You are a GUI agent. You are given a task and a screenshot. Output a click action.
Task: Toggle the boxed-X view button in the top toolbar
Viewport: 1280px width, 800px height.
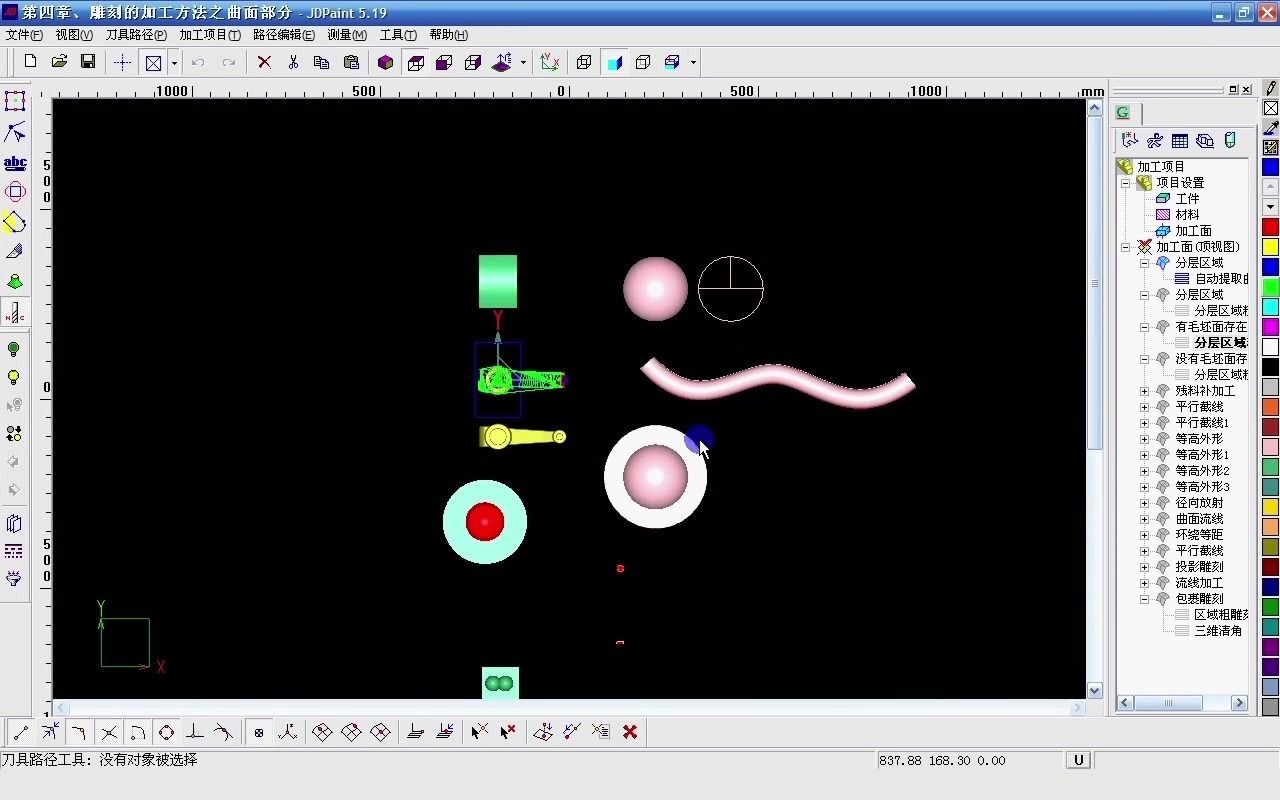coord(153,62)
